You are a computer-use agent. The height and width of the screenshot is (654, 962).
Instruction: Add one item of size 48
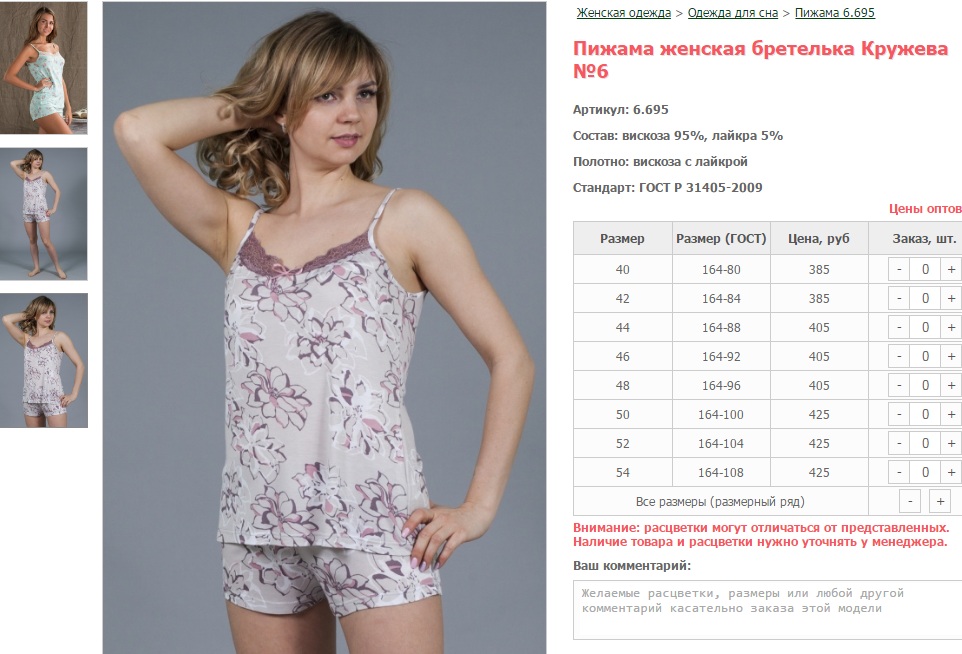[951, 385]
